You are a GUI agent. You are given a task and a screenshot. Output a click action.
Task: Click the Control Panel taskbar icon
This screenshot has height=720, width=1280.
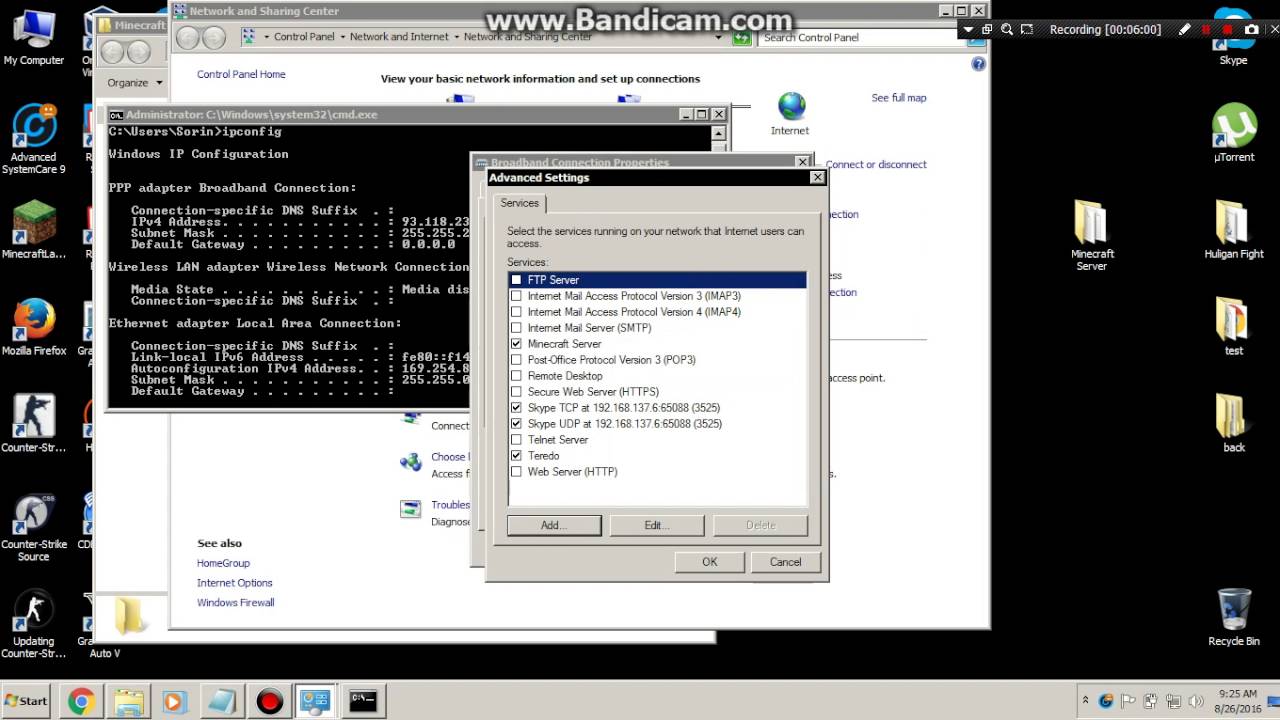(x=316, y=702)
